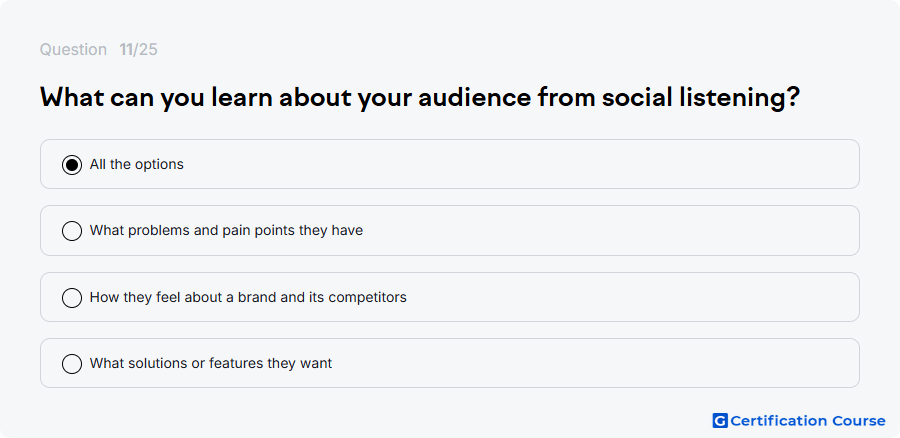The image size is (900, 438).
Task: Click the 'What solutions or features they want' text
Action: 211,363
